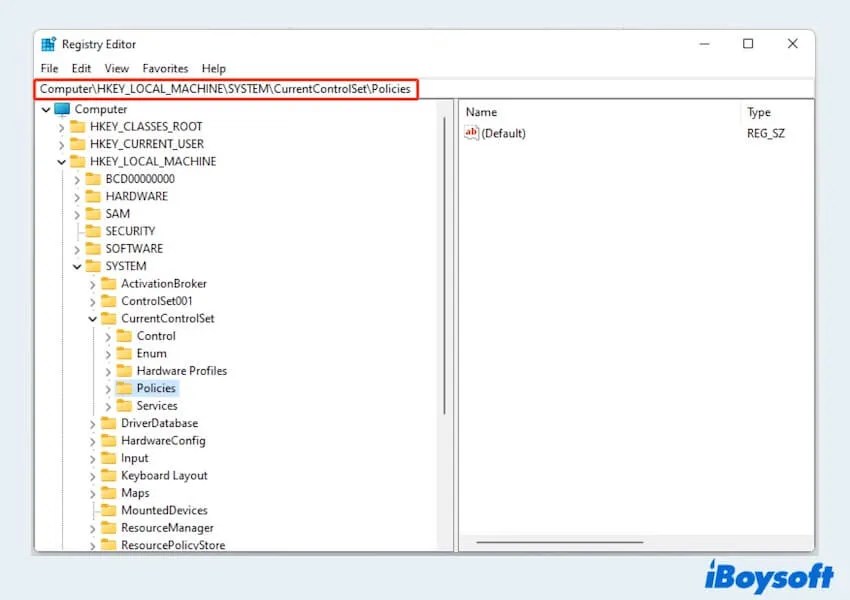
Task: Collapse the HKEY_LOCAL_MACHINE key
Action: [63, 161]
